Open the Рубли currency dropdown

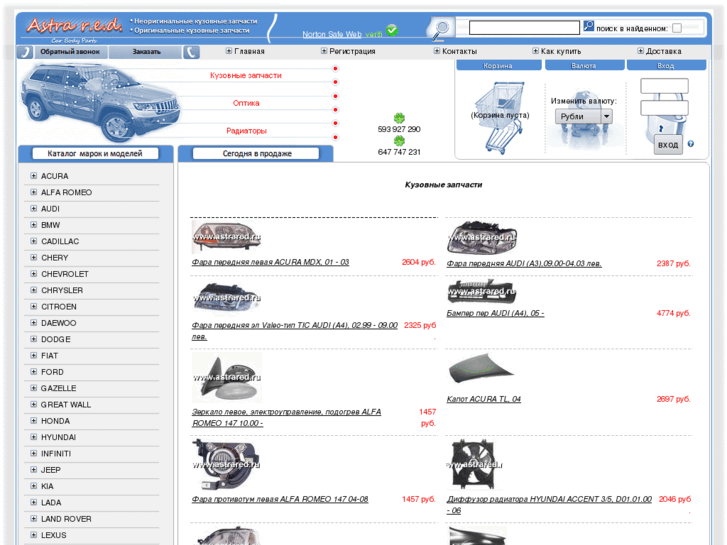(584, 116)
